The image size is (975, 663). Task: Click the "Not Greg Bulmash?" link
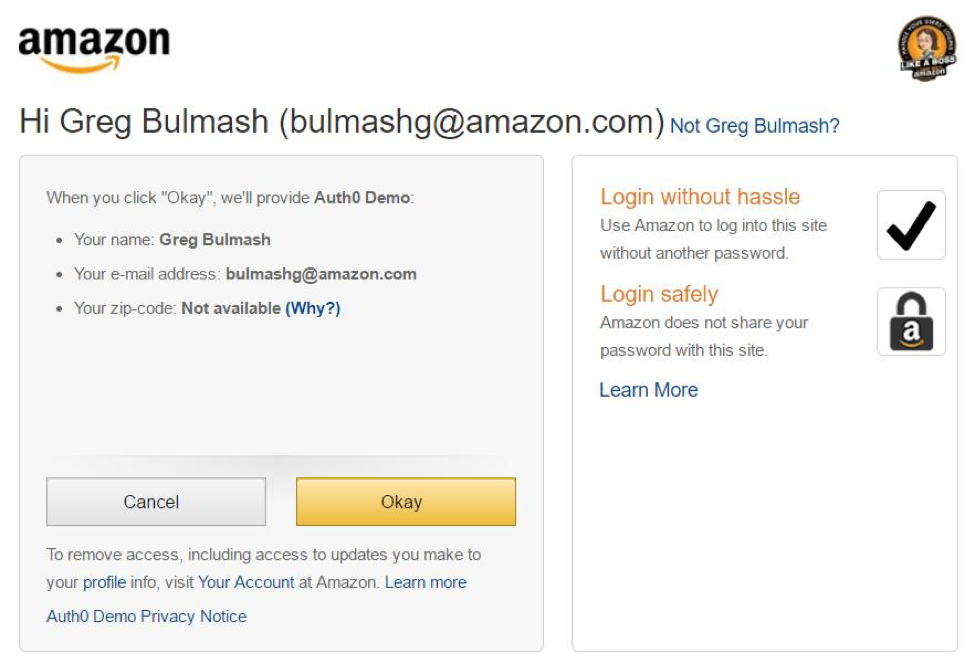coord(754,126)
